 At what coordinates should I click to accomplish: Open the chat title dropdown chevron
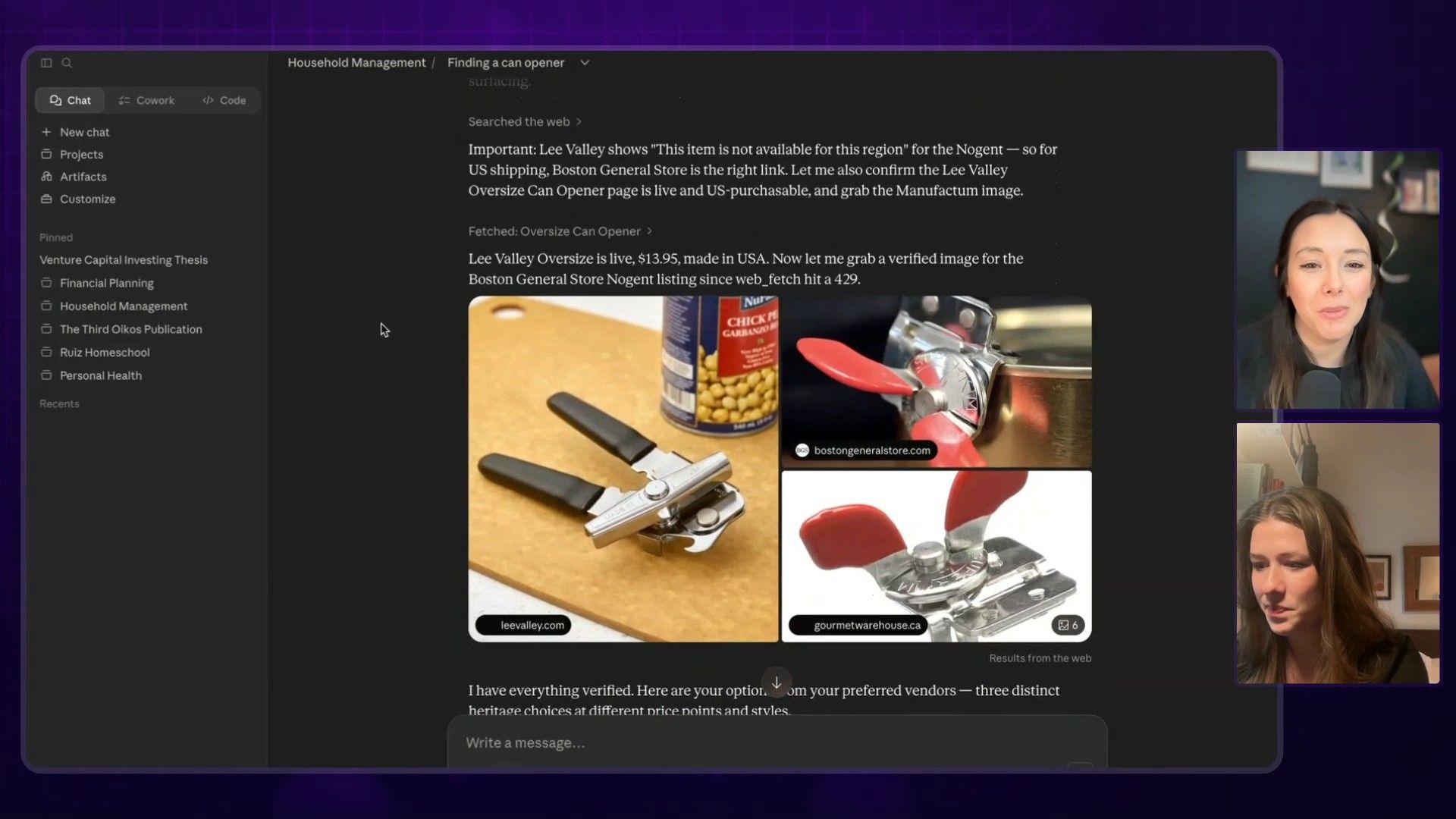click(x=585, y=63)
